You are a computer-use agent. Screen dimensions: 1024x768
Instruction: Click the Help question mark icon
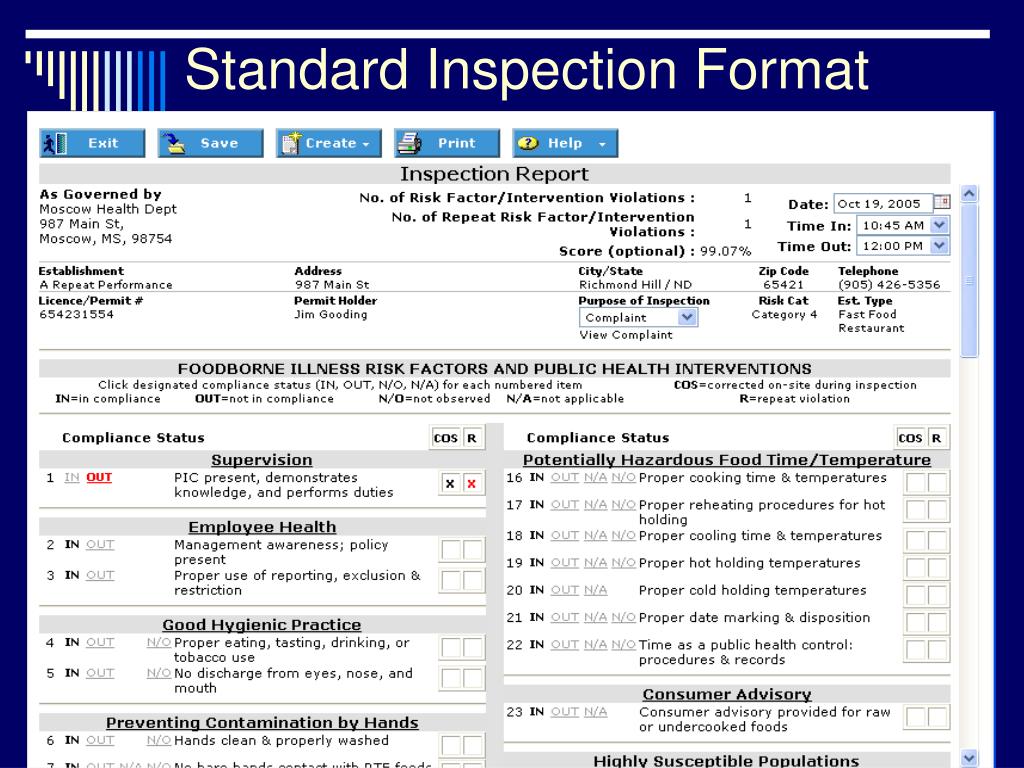pos(528,143)
